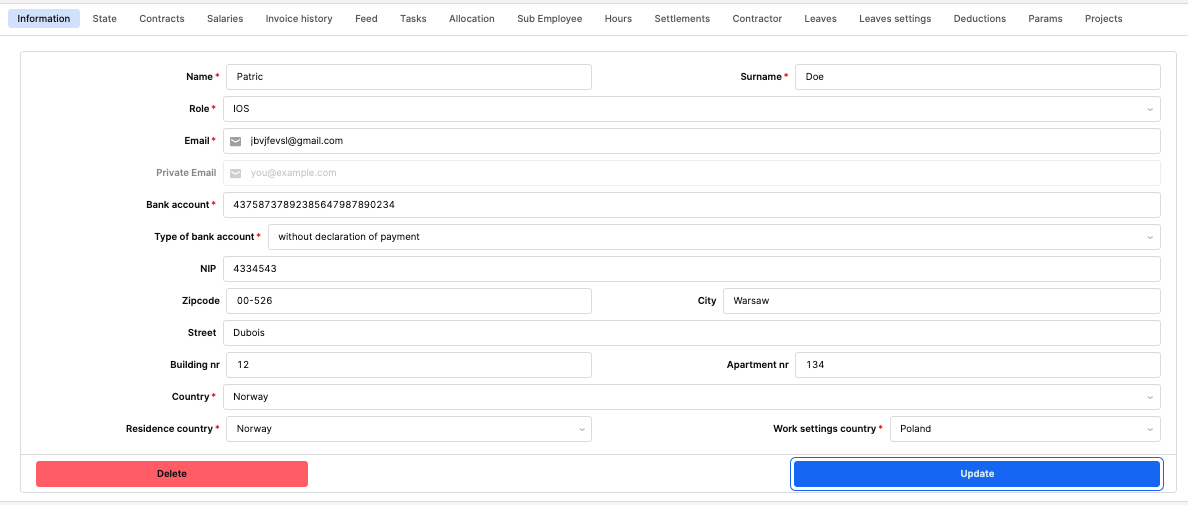Image resolution: width=1188 pixels, height=505 pixels.
Task: Focus the Bank account input field
Action: point(690,205)
